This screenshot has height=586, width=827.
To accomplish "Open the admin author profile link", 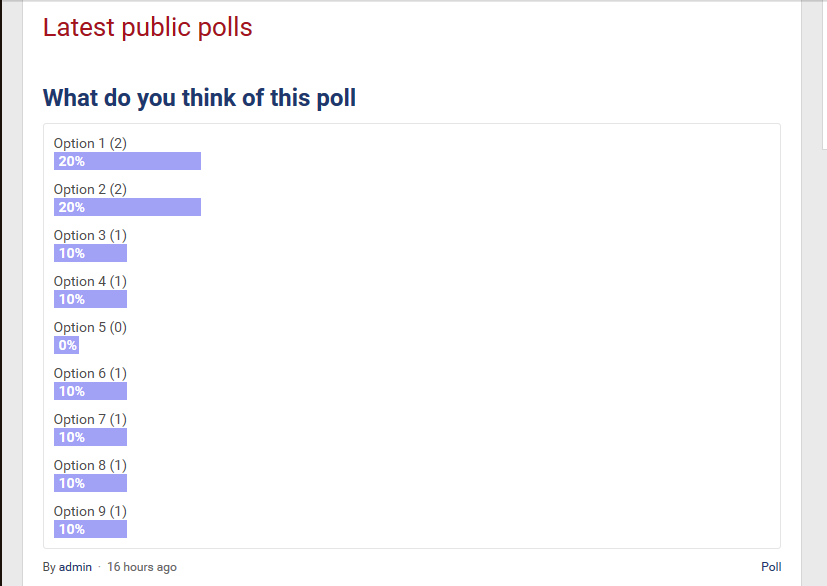I will 75,567.
